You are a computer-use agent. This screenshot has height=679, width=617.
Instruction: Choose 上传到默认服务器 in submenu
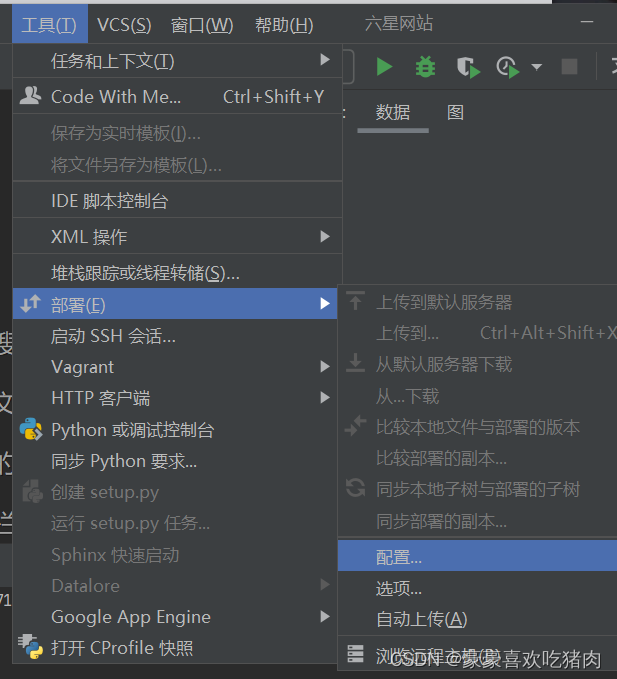click(x=478, y=302)
